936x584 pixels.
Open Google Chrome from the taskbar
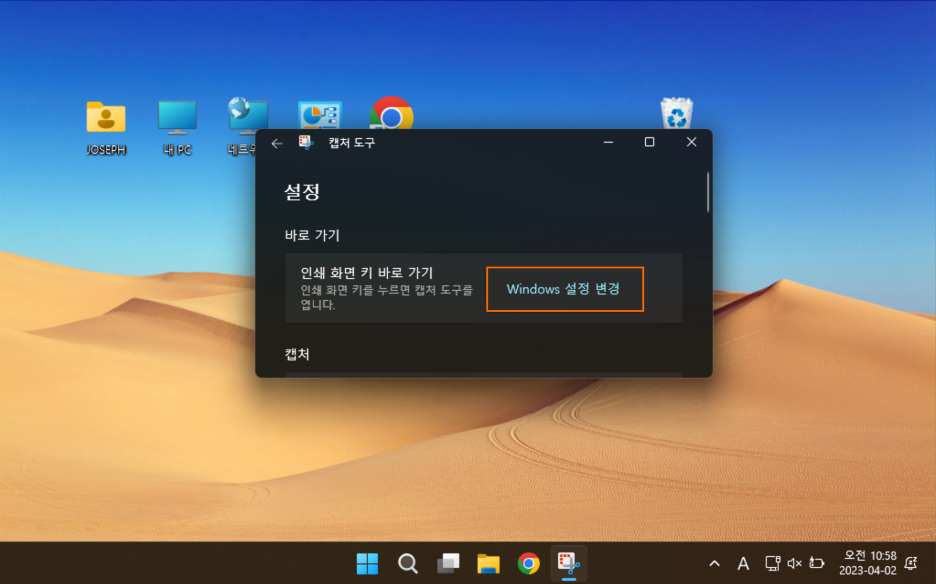coord(528,563)
